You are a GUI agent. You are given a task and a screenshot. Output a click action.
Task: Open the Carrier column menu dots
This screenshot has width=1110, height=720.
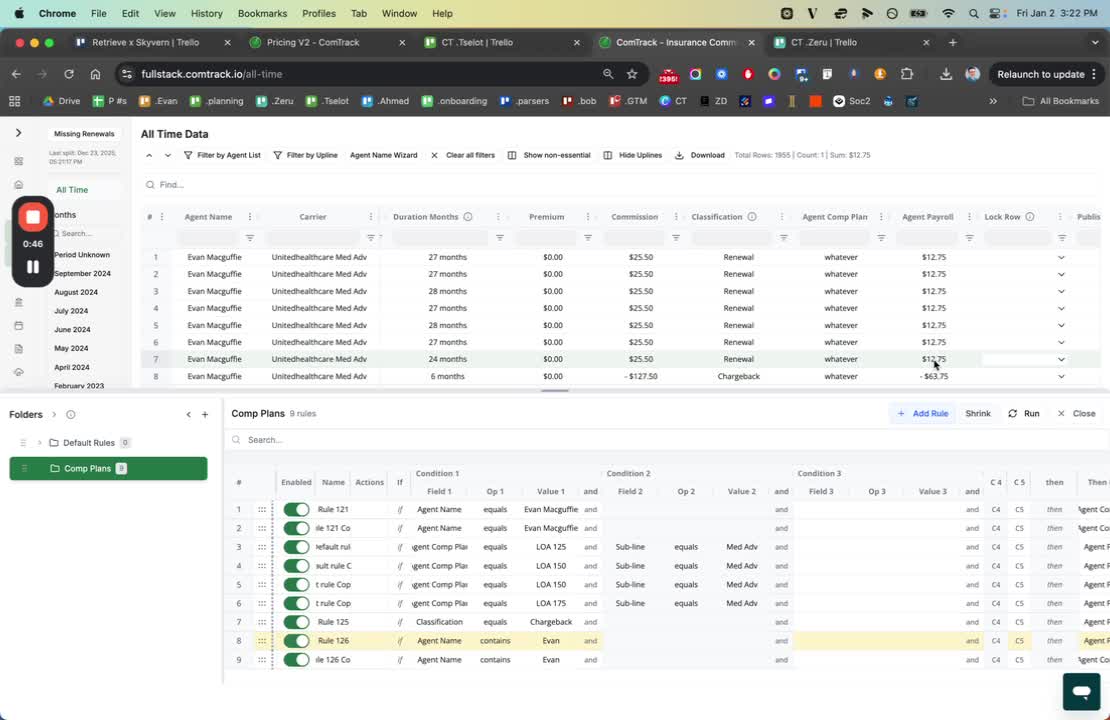(371, 217)
